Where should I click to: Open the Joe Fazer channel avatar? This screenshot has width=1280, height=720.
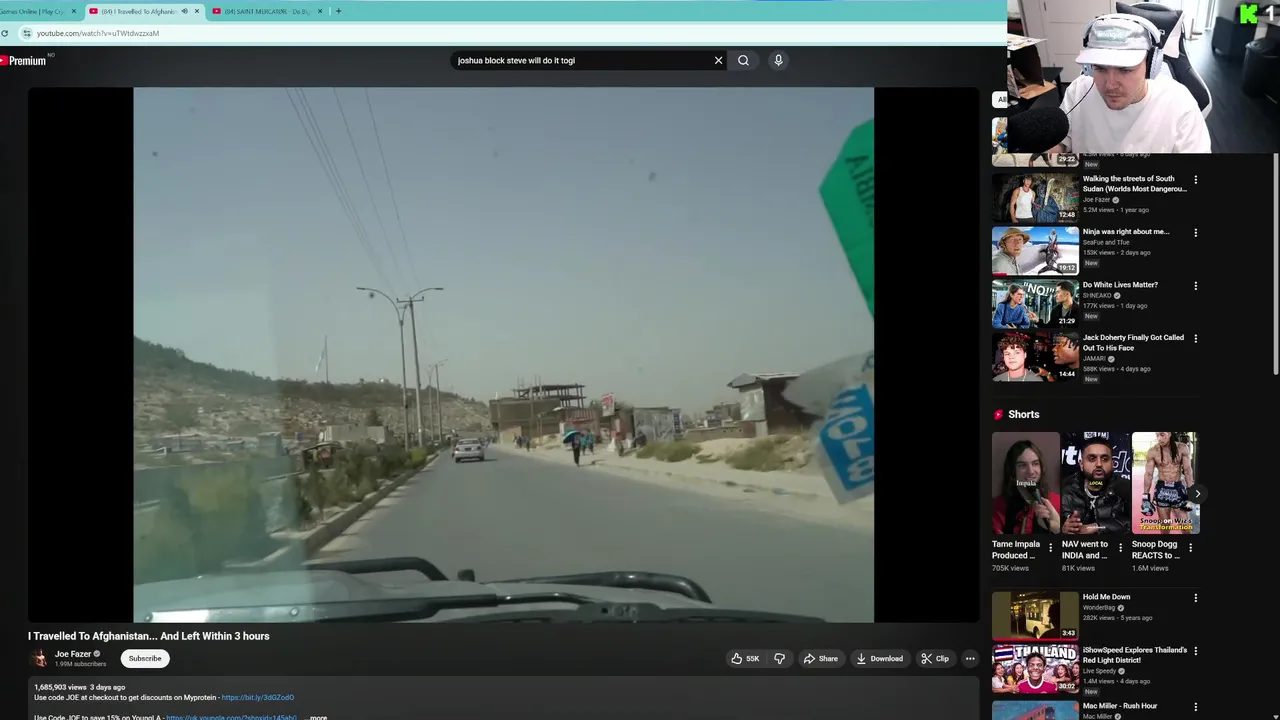tap(40, 658)
